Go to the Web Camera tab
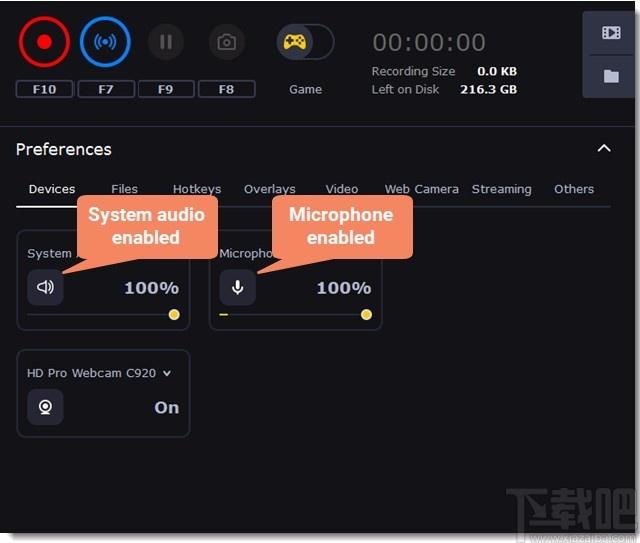This screenshot has width=640, height=543. coord(422,189)
